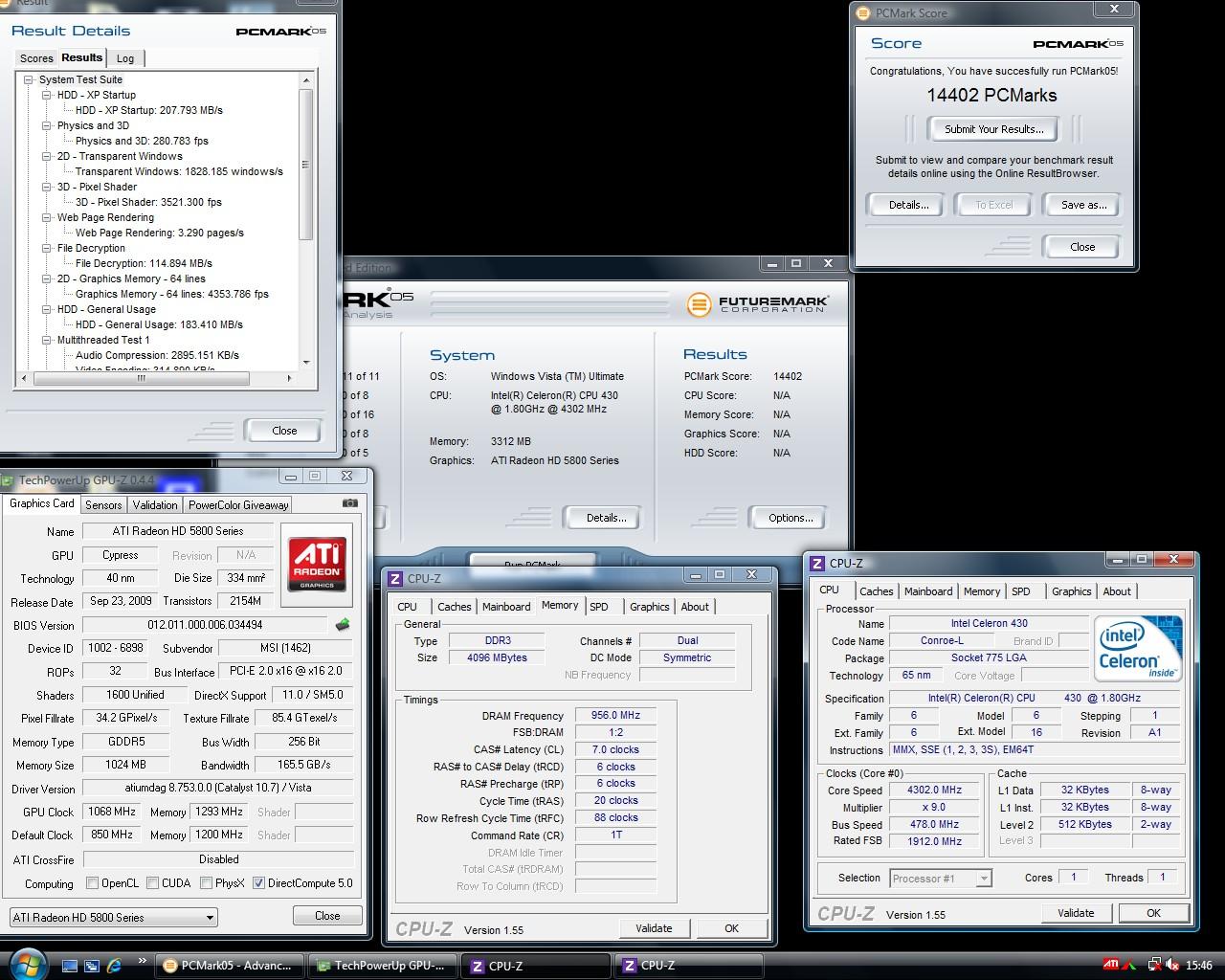The height and width of the screenshot is (980, 1225).
Task: Click the Windows Start orb
Action: pos(26,964)
